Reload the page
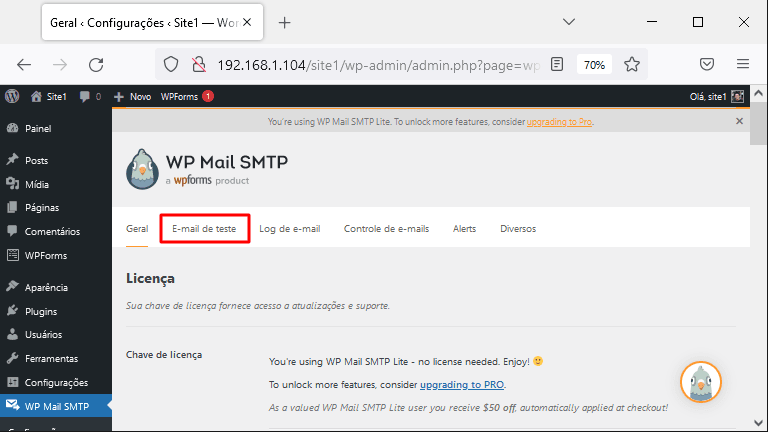The image size is (768, 432). [96, 65]
